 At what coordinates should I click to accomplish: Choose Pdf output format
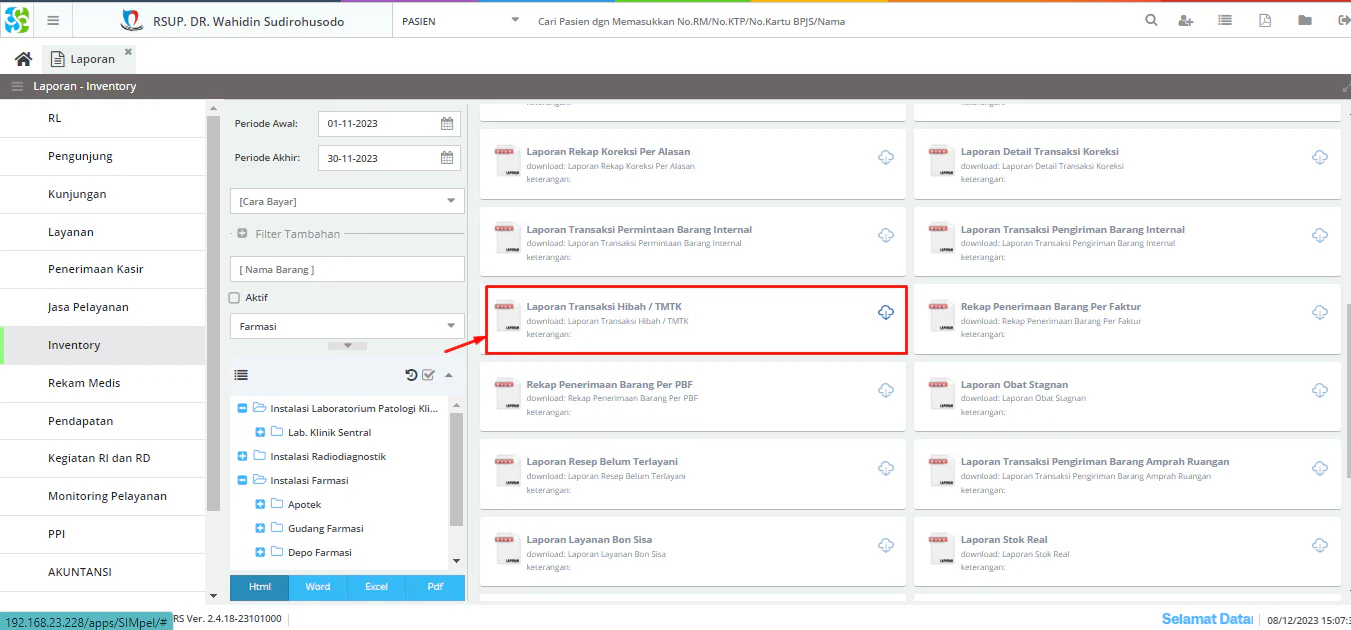[x=435, y=587]
